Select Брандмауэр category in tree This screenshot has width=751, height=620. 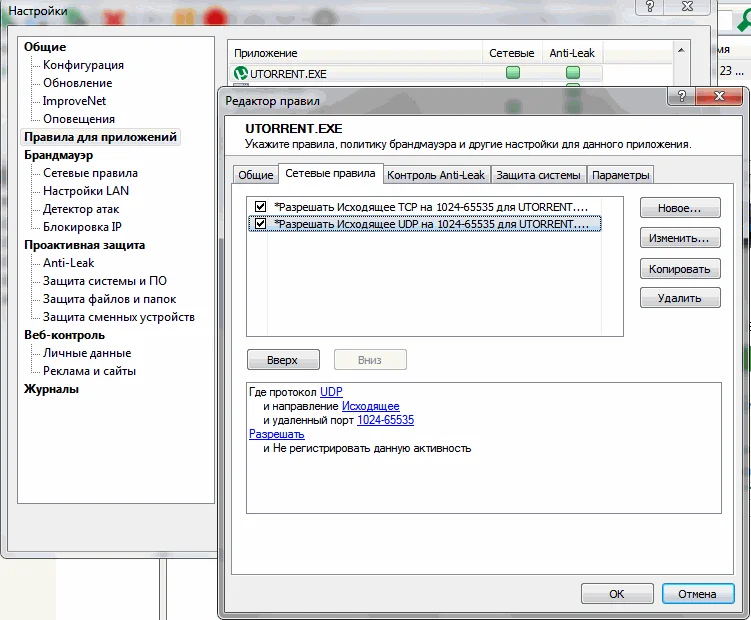tap(58, 155)
